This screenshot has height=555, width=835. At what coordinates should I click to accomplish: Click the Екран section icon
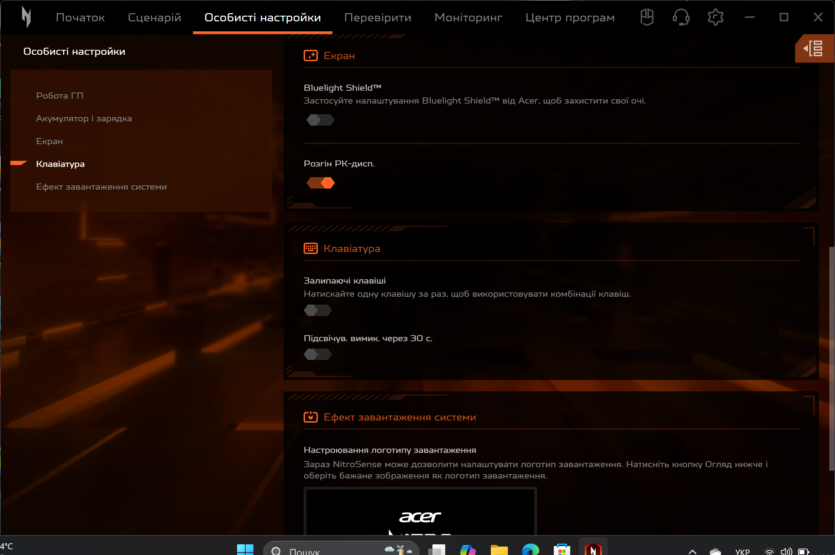[x=310, y=55]
